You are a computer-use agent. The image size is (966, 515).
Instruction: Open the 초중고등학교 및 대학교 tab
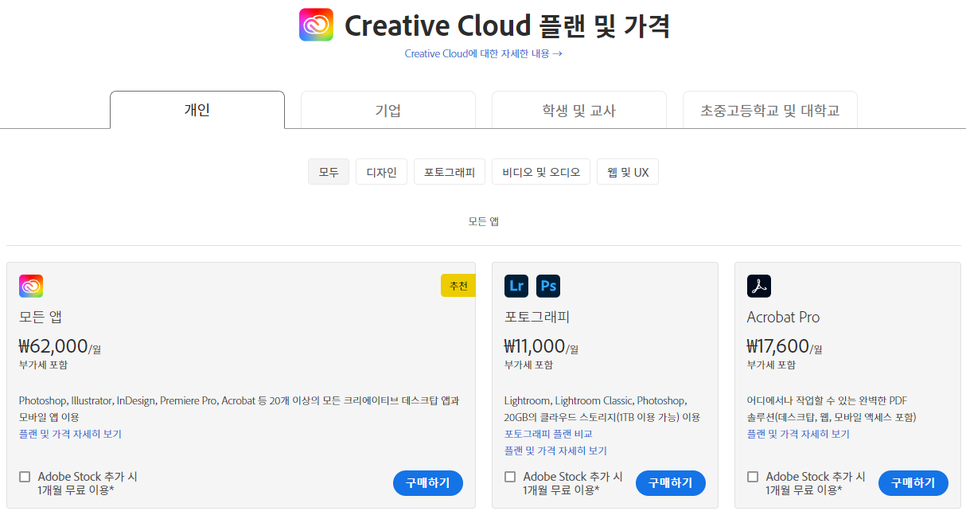(x=770, y=110)
